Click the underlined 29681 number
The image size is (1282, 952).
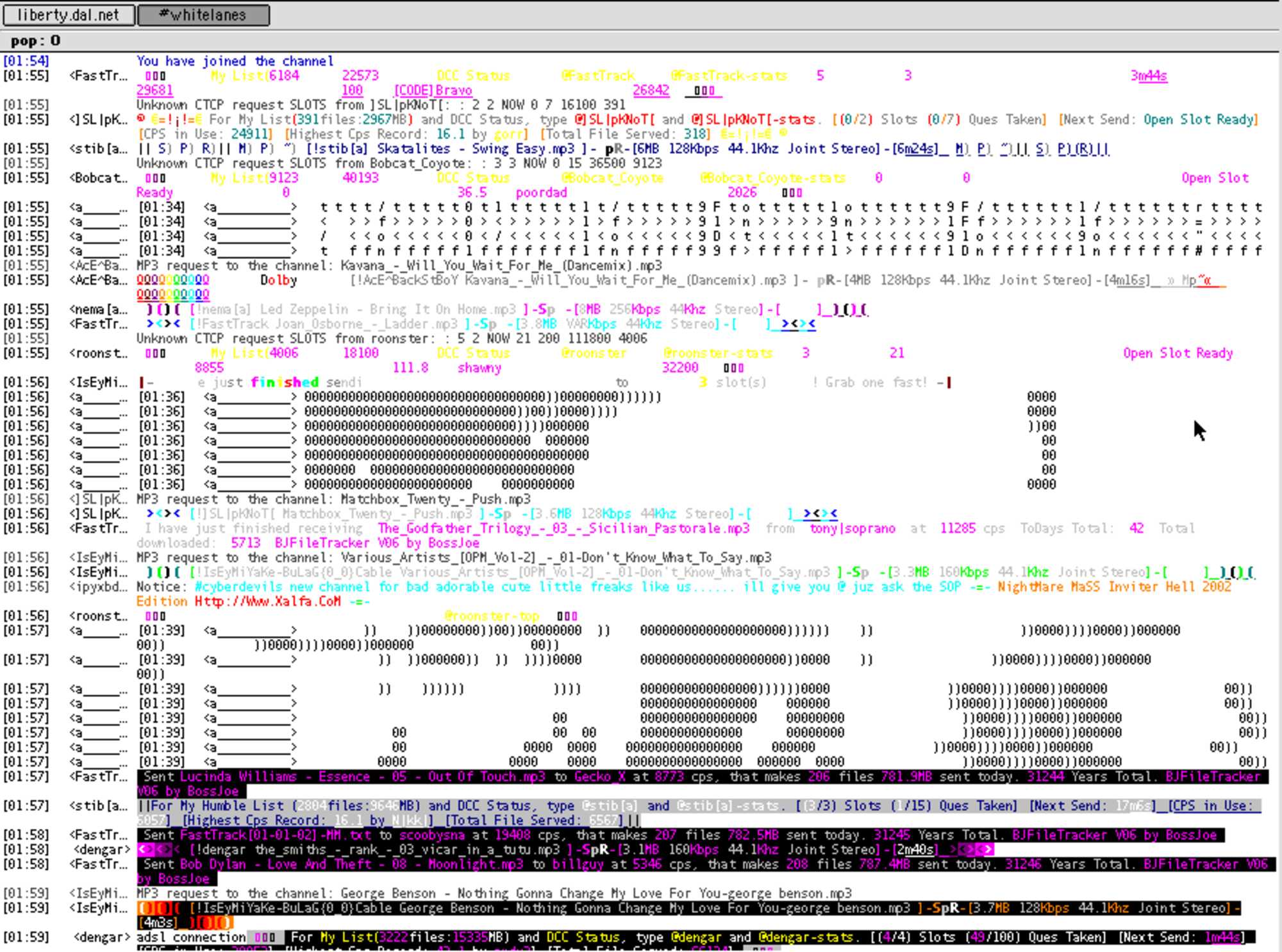[x=154, y=90]
